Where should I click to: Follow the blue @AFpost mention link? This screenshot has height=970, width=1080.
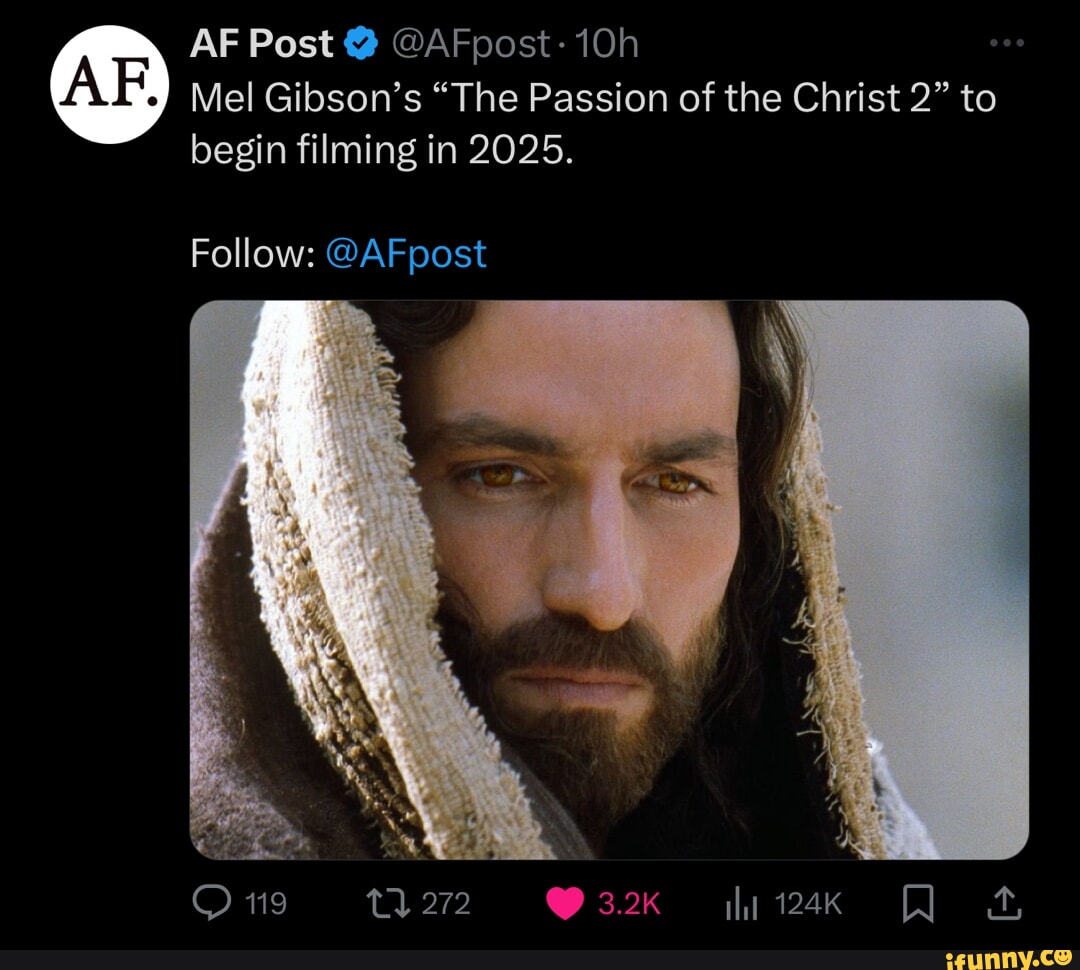[x=406, y=254]
